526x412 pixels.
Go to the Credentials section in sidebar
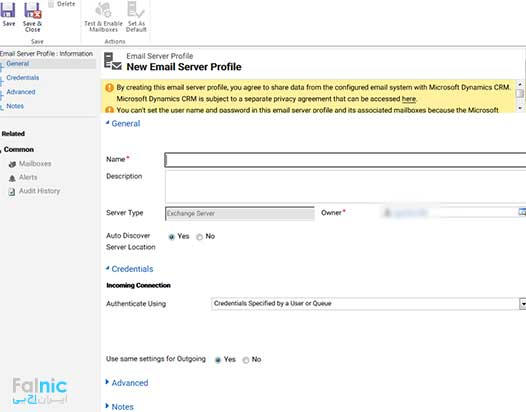pos(23,78)
